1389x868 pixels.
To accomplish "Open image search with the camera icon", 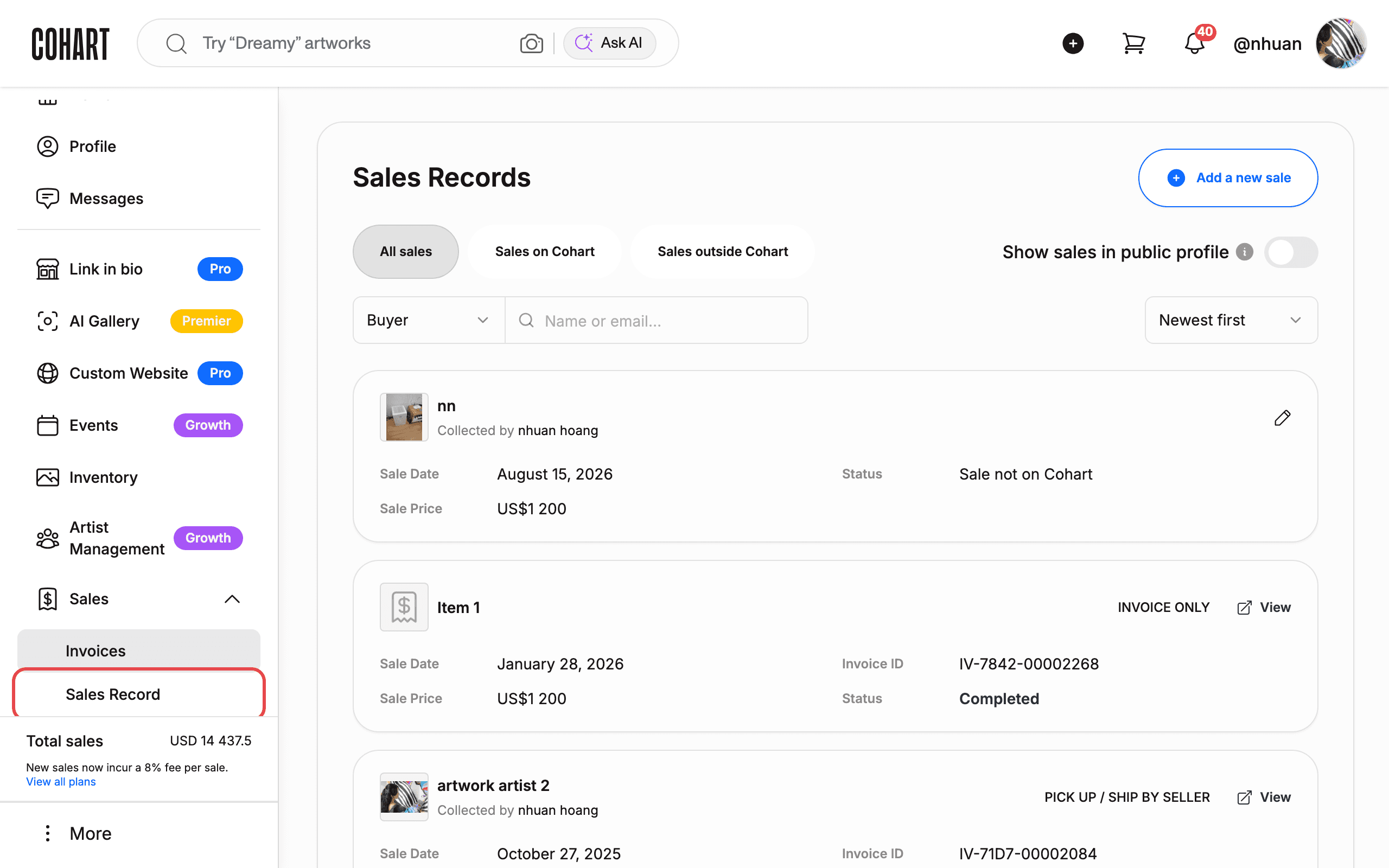I will click(532, 43).
